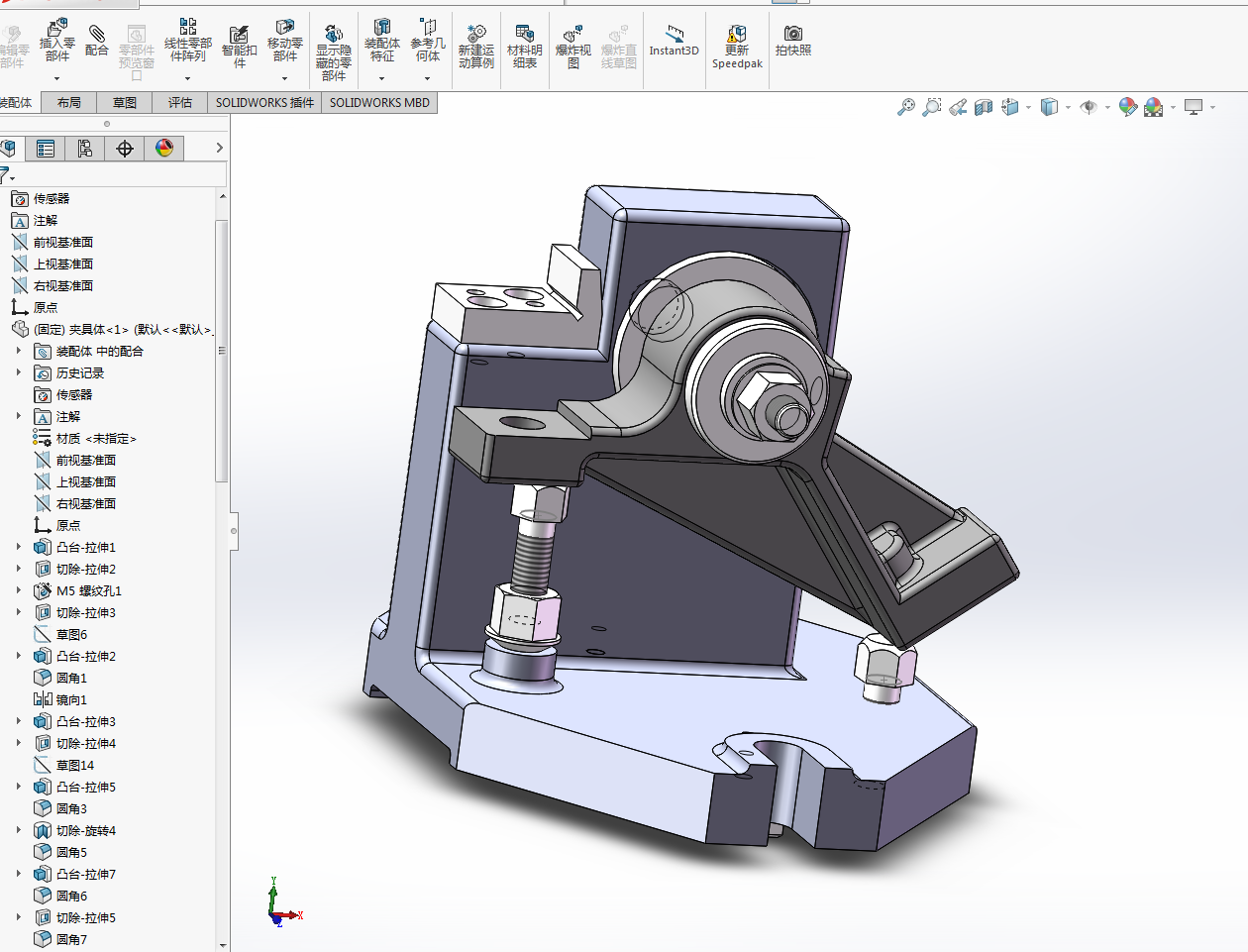Open the ConfigurationManager panel tab icon
This screenshot has width=1248, height=952.
click(85, 149)
